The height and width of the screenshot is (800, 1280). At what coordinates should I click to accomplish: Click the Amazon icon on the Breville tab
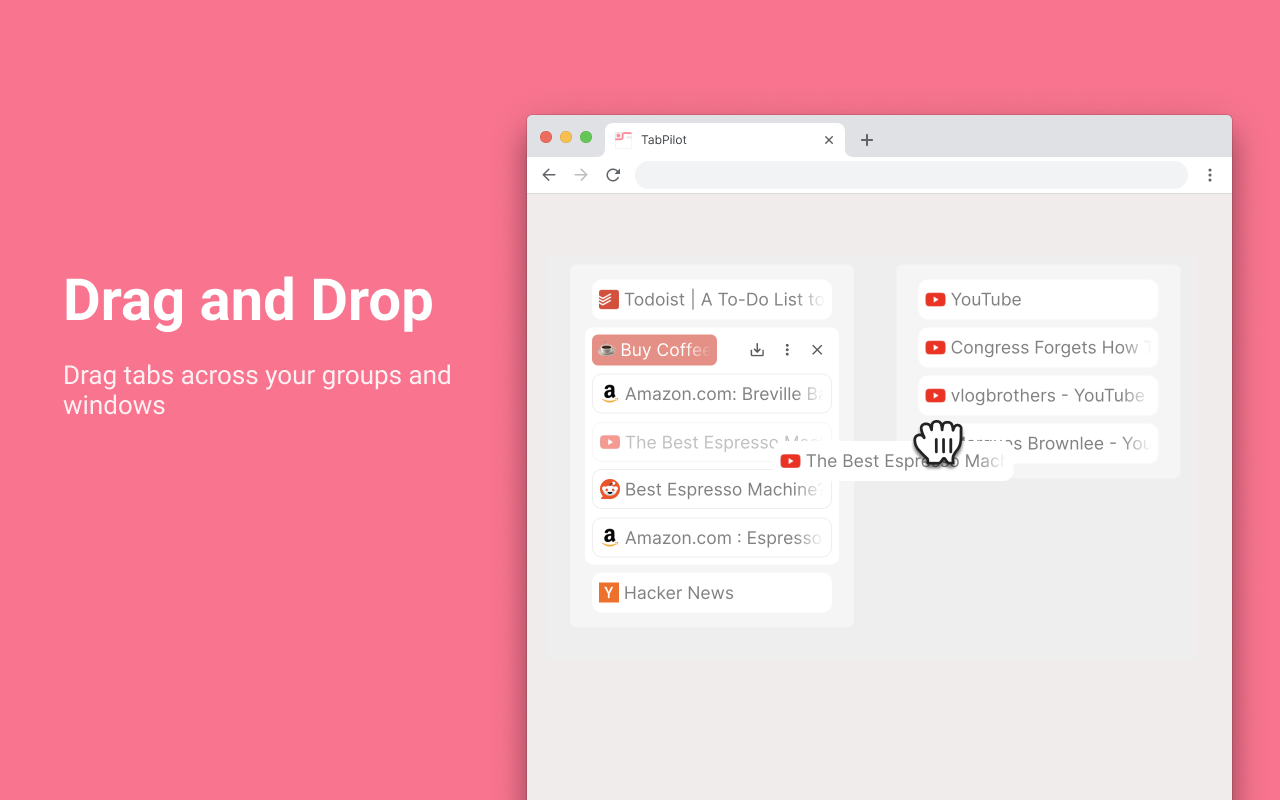[x=609, y=393]
